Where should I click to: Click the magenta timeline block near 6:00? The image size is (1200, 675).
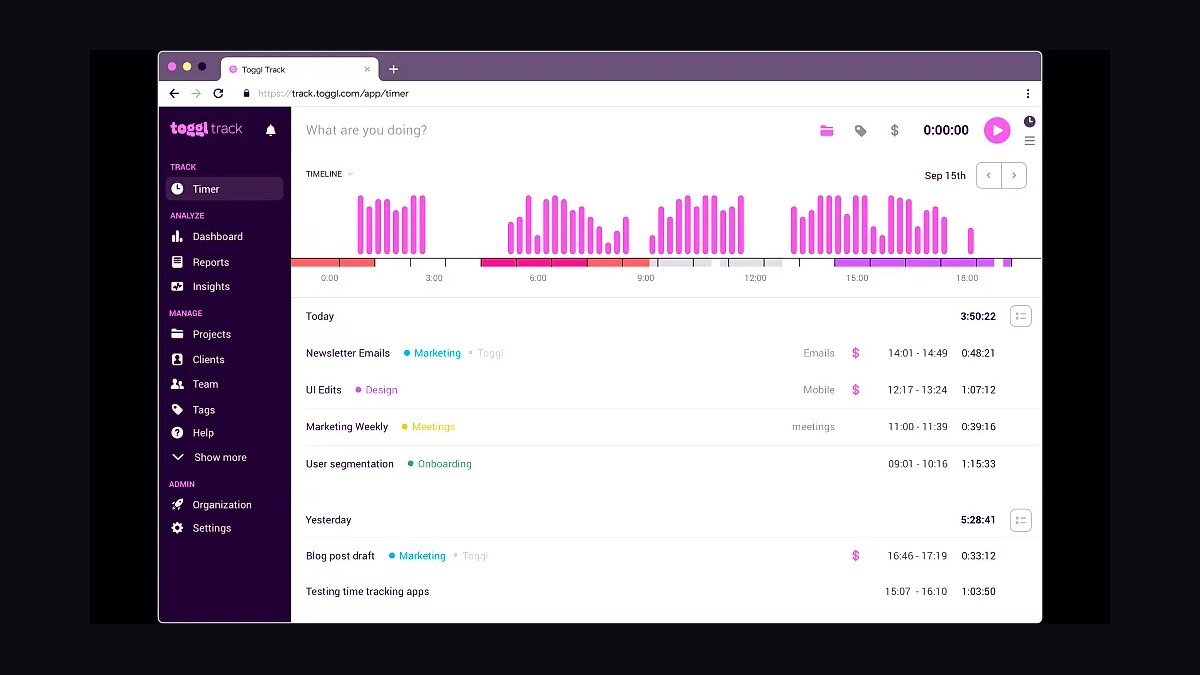tap(533, 263)
